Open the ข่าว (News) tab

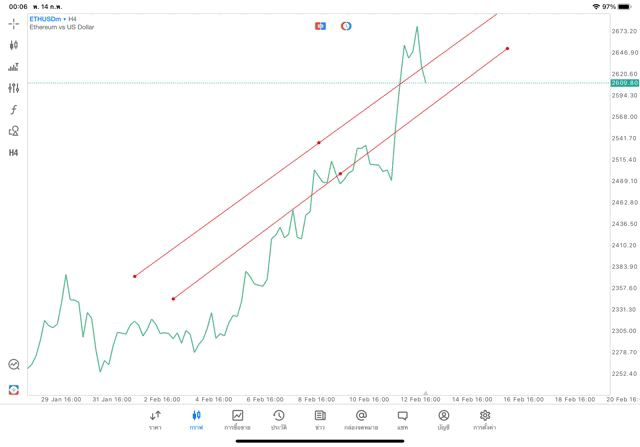(320, 419)
